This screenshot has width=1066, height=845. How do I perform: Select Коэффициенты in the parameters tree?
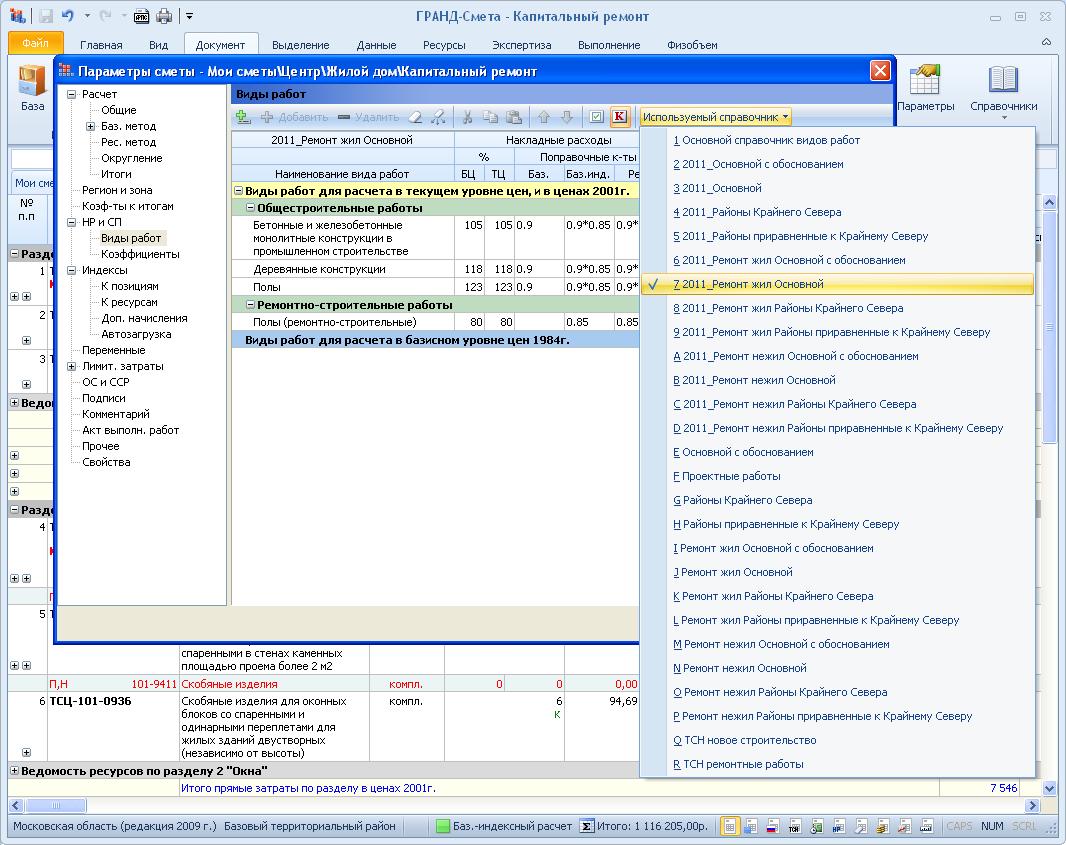click(x=140, y=254)
